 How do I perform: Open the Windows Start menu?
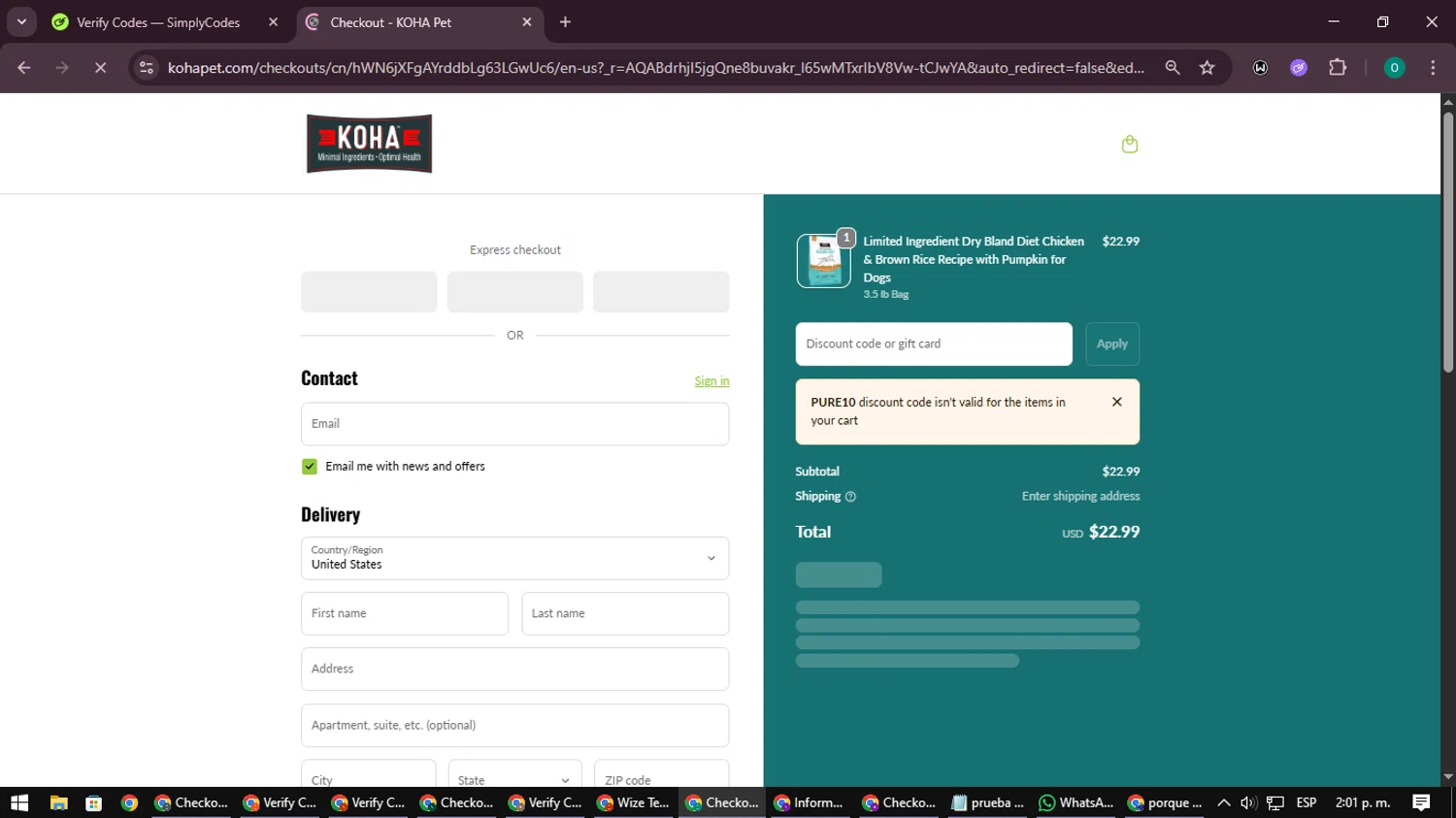19,802
